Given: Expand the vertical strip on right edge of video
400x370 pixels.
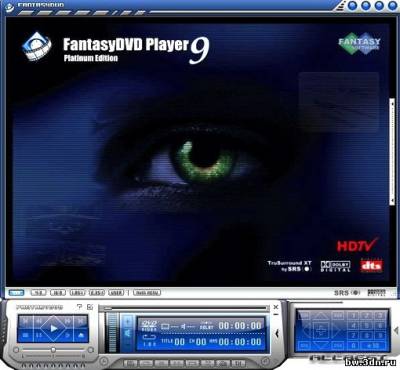Looking at the screenshot, I should 392,152.
